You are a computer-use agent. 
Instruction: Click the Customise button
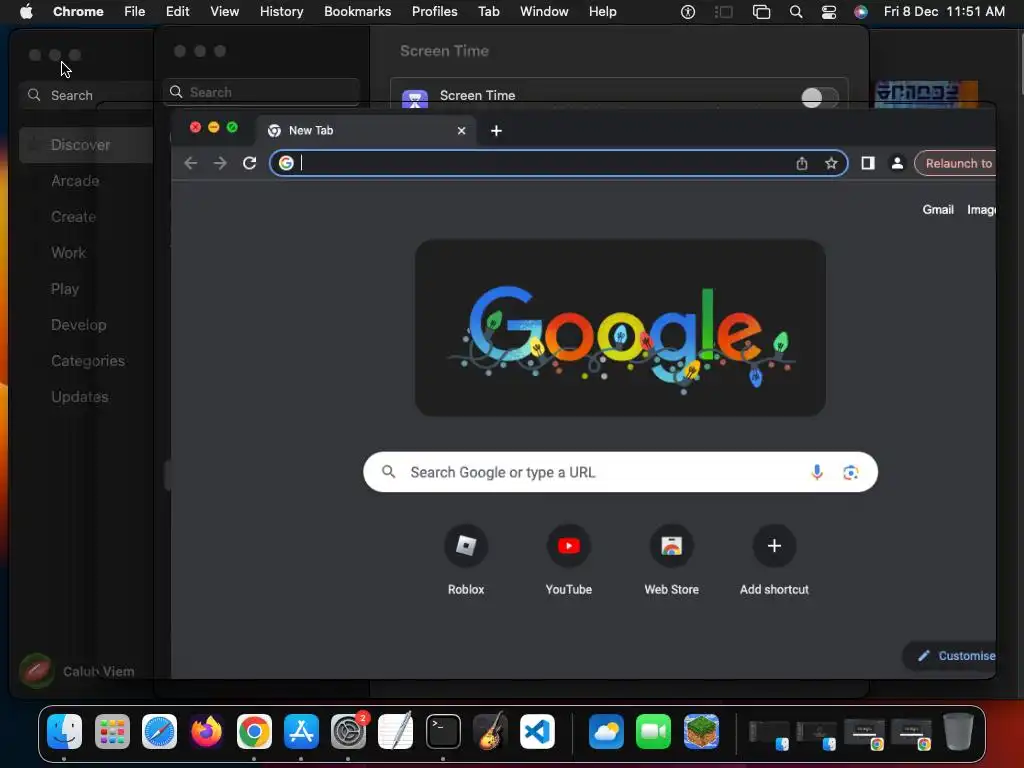click(x=952, y=656)
